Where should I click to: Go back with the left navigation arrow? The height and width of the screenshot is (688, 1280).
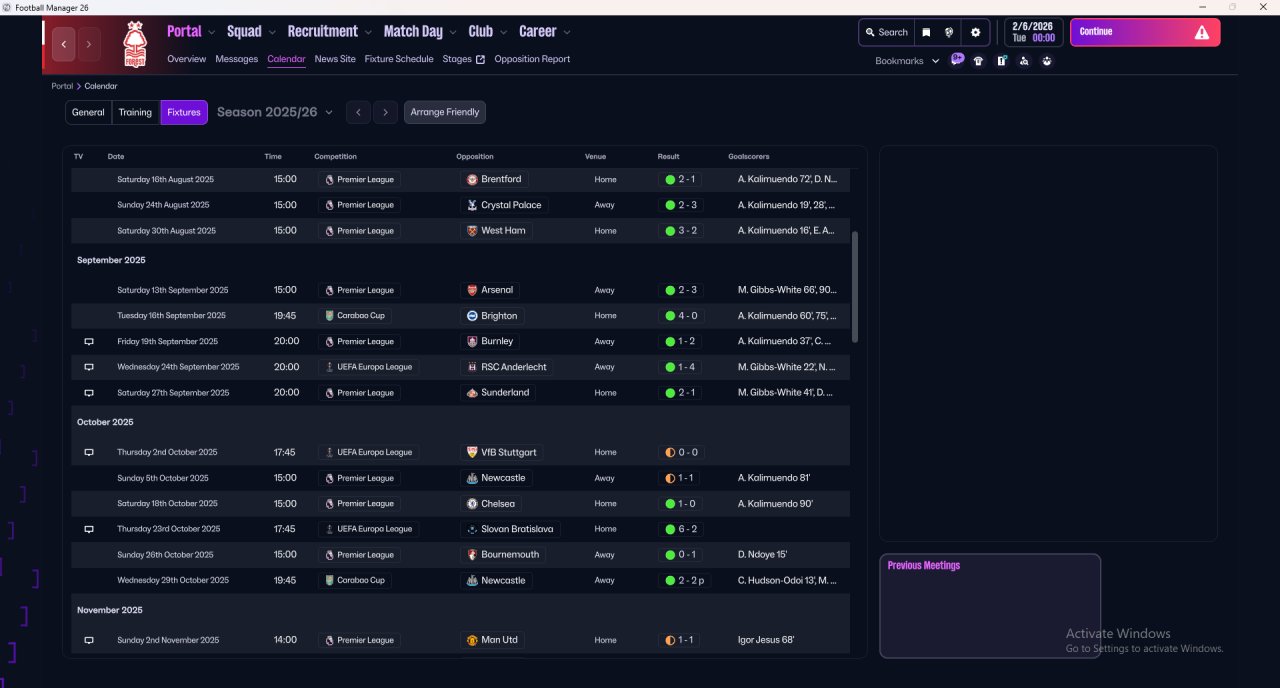pyautogui.click(x=64, y=44)
